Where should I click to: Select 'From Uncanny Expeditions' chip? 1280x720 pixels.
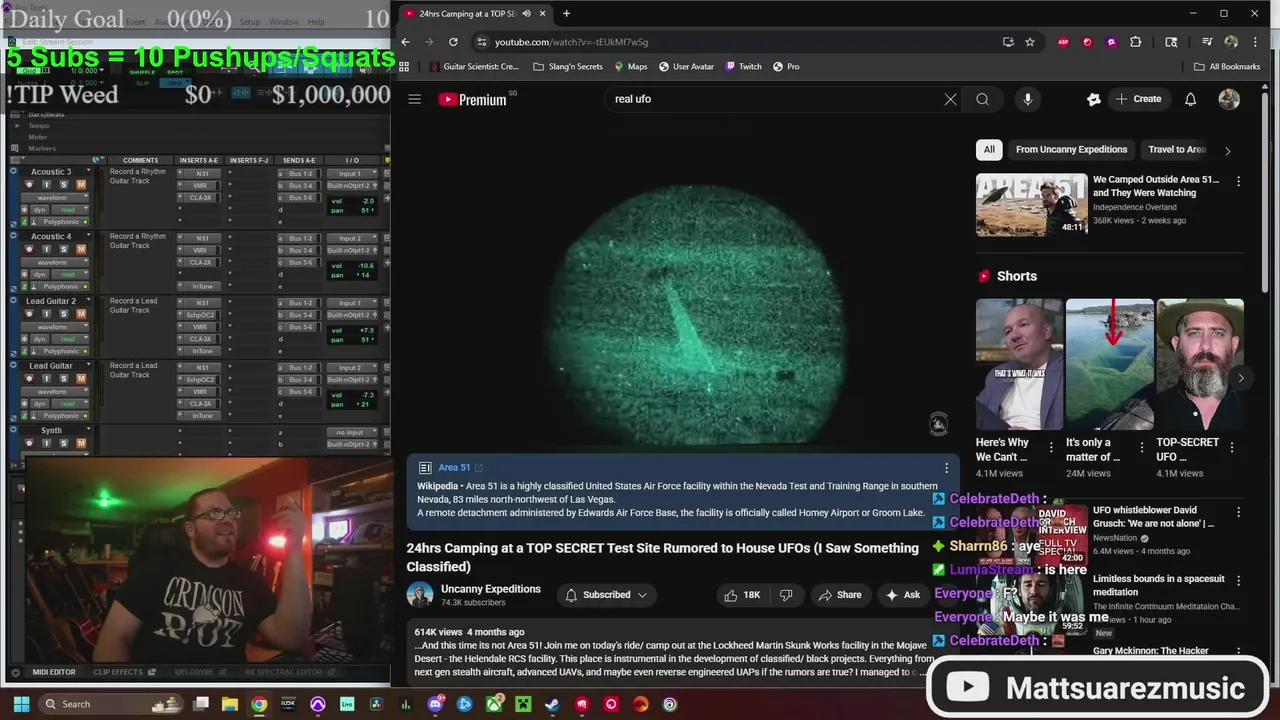tap(1071, 150)
